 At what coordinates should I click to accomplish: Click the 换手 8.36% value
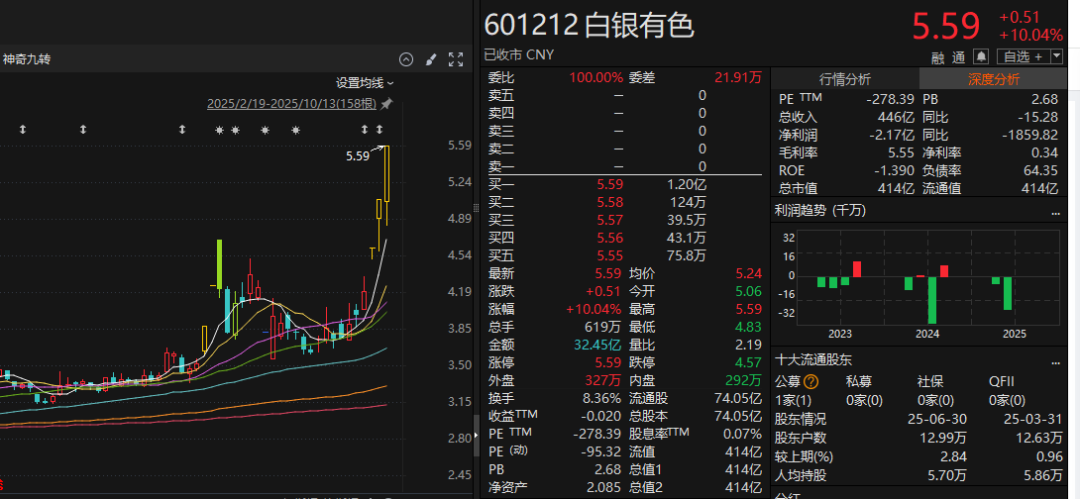(603, 398)
